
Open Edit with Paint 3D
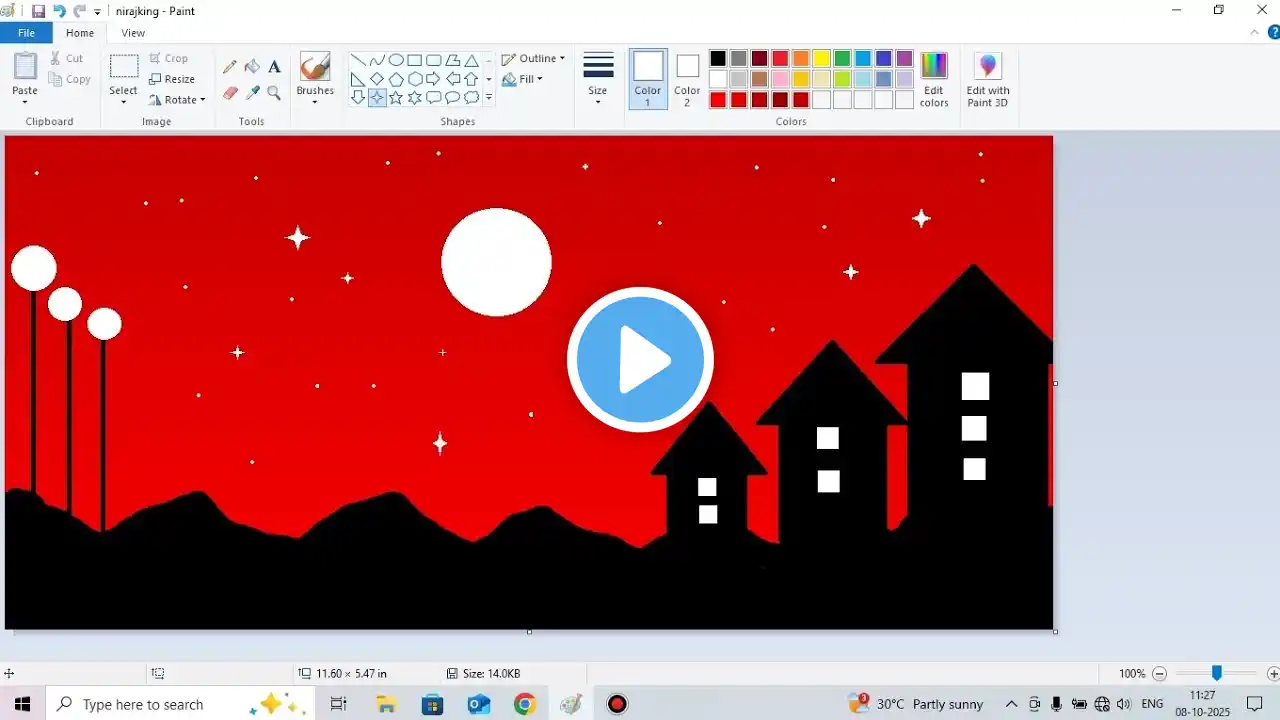tap(988, 80)
